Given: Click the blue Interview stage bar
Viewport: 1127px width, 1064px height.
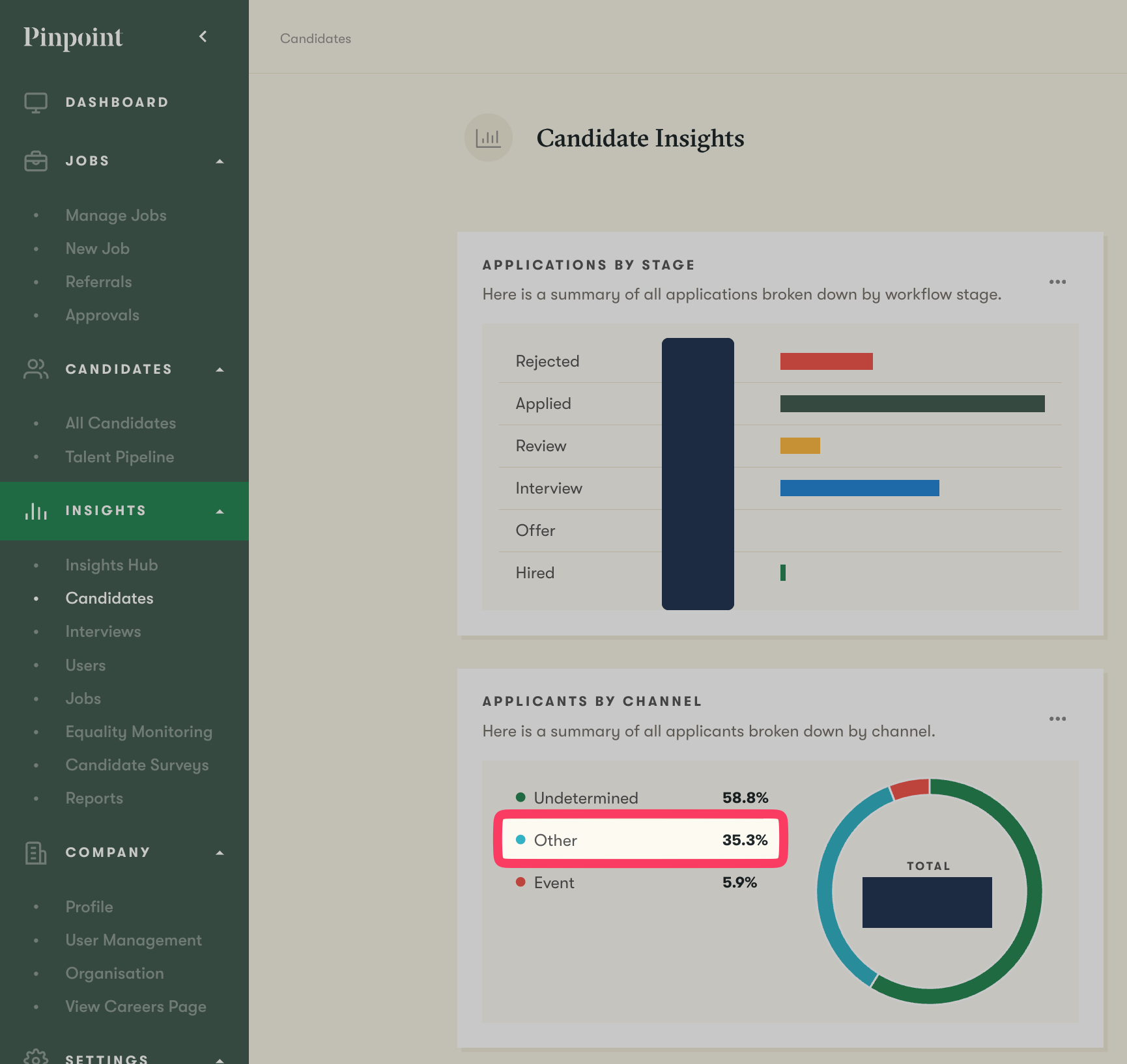Looking at the screenshot, I should point(859,488).
